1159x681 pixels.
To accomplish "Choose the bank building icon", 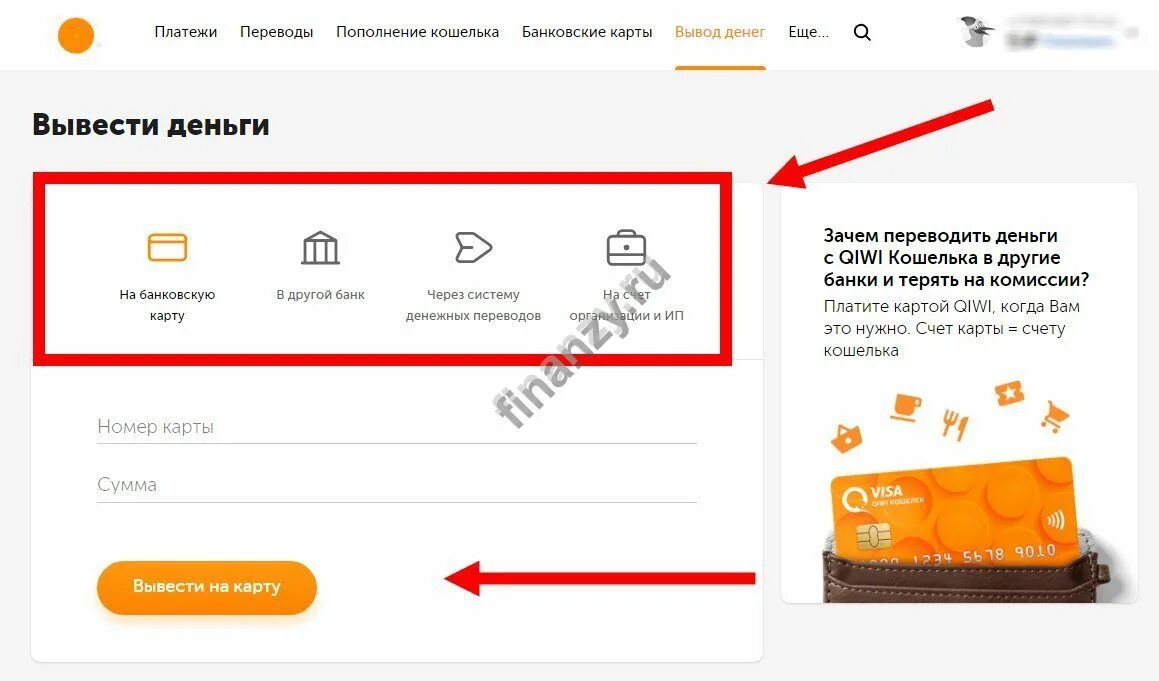I will [320, 248].
